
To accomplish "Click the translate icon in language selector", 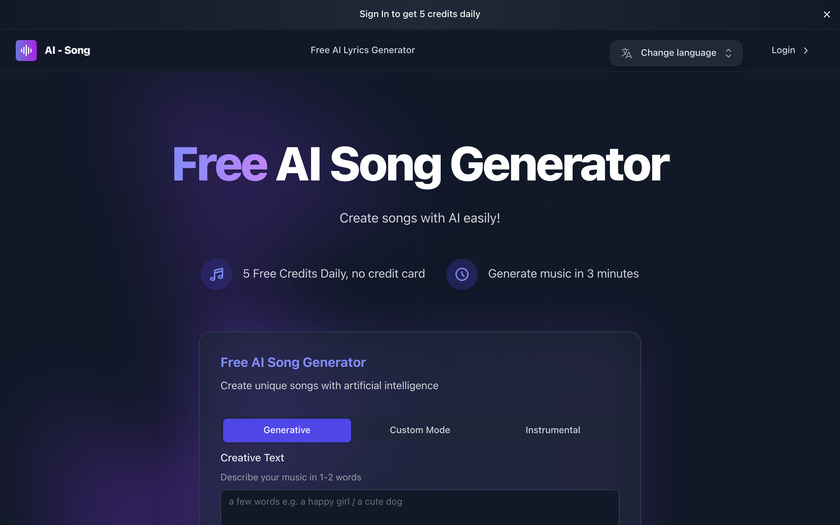I will click(x=626, y=53).
